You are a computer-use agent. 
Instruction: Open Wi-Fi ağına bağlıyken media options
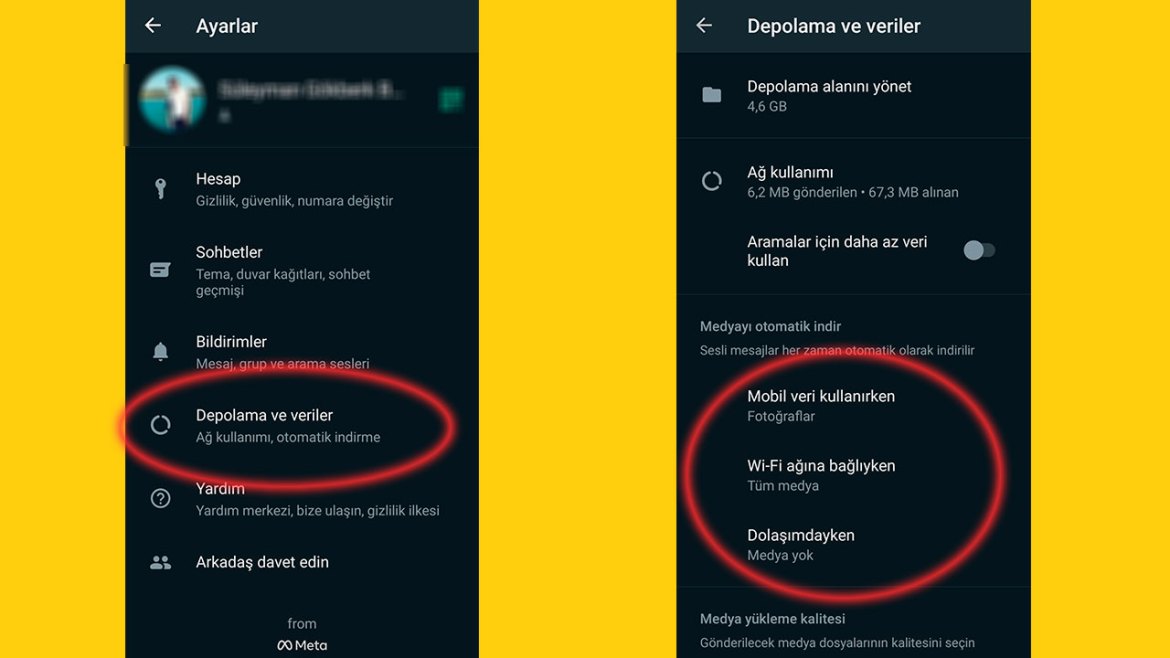(x=854, y=474)
